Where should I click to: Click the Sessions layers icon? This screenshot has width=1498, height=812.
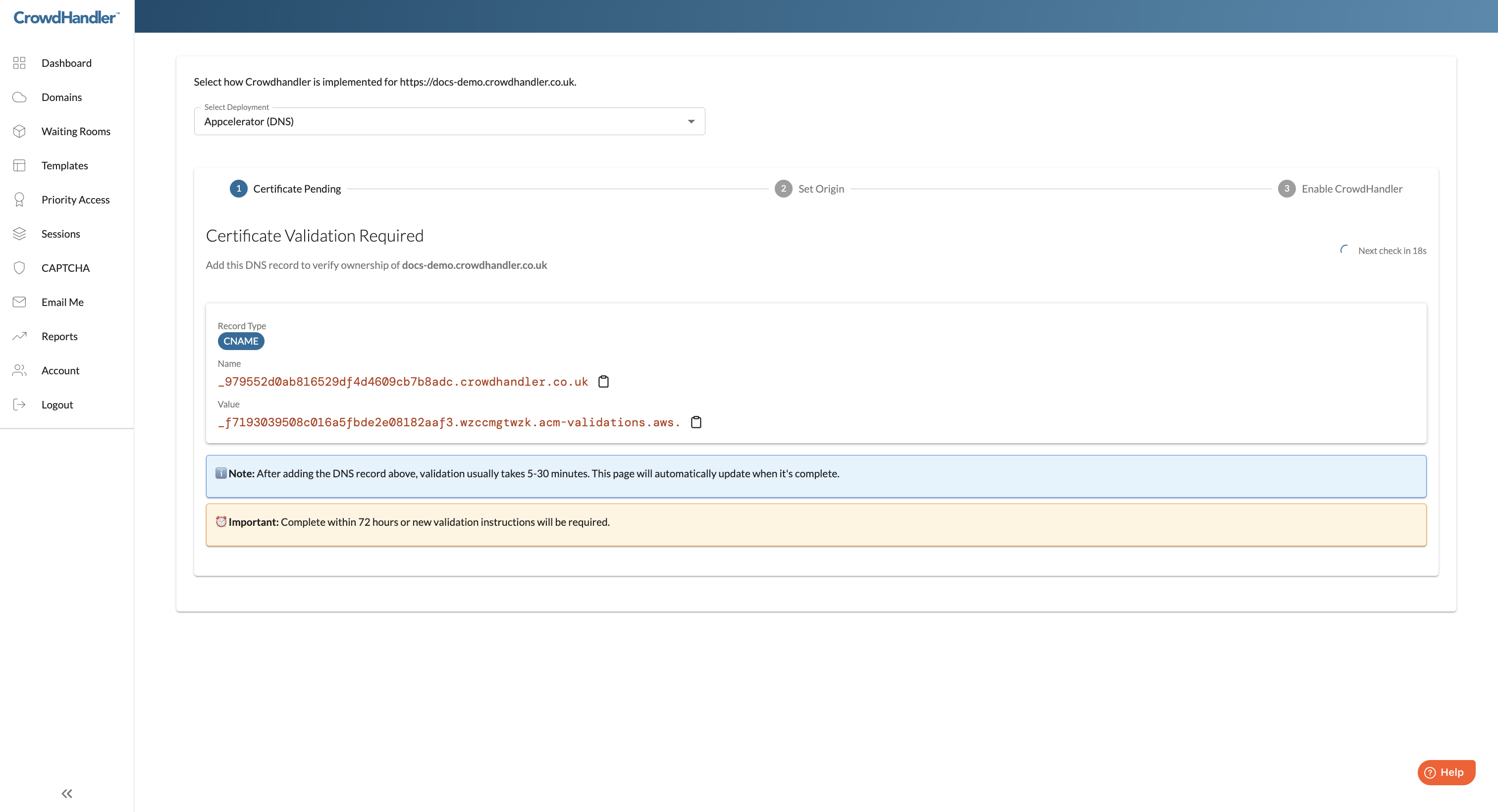[x=19, y=234]
